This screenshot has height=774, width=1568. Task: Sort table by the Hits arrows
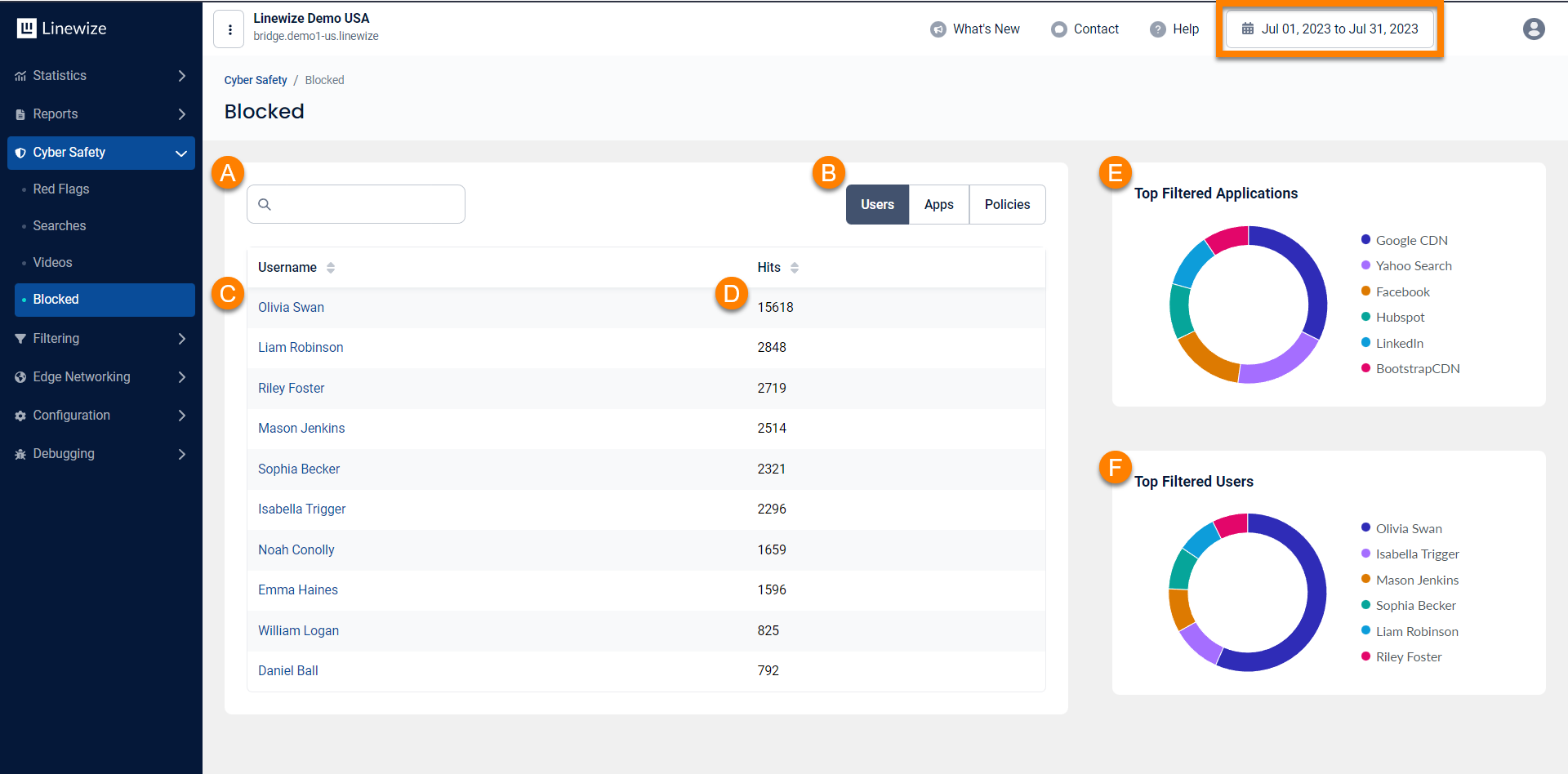tap(795, 268)
